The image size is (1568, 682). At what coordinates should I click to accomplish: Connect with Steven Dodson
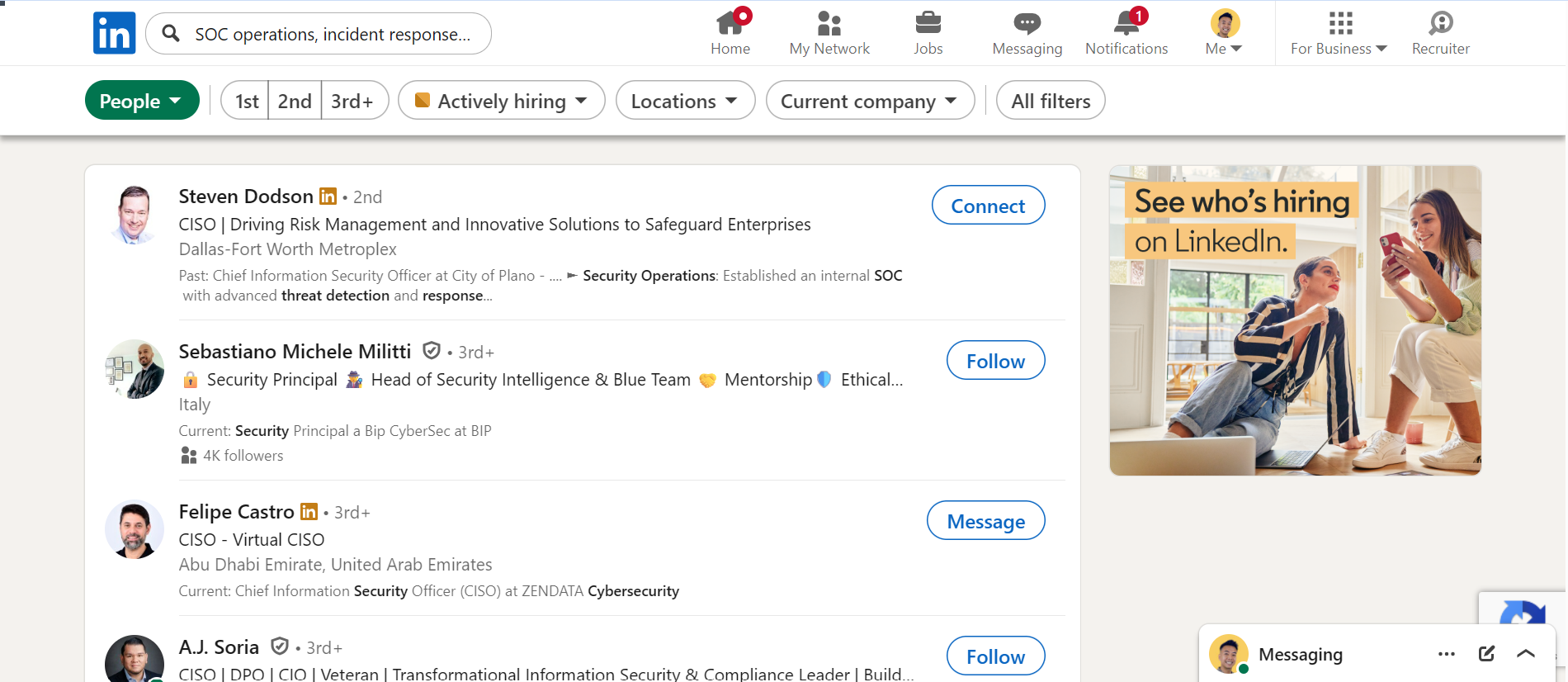(x=988, y=206)
